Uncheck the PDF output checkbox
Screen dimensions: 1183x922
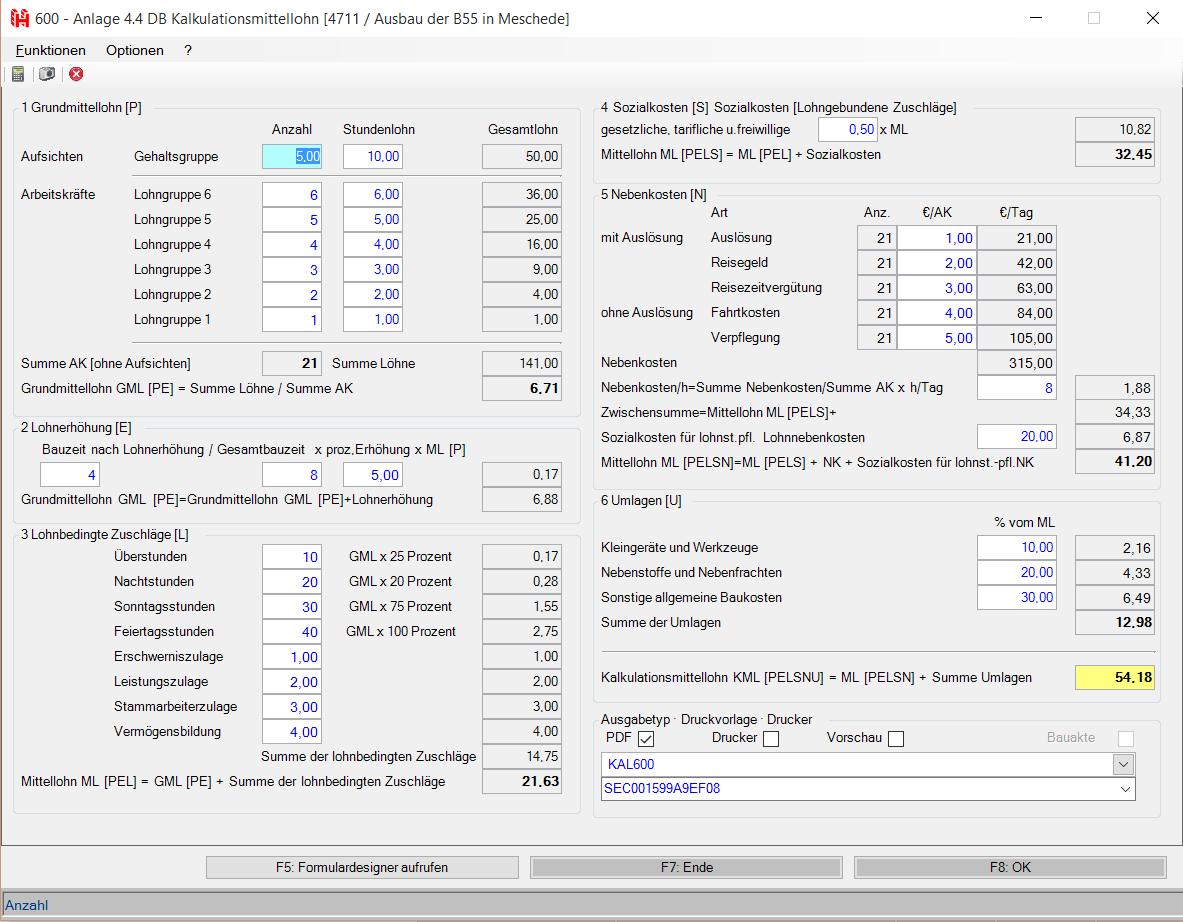point(645,739)
